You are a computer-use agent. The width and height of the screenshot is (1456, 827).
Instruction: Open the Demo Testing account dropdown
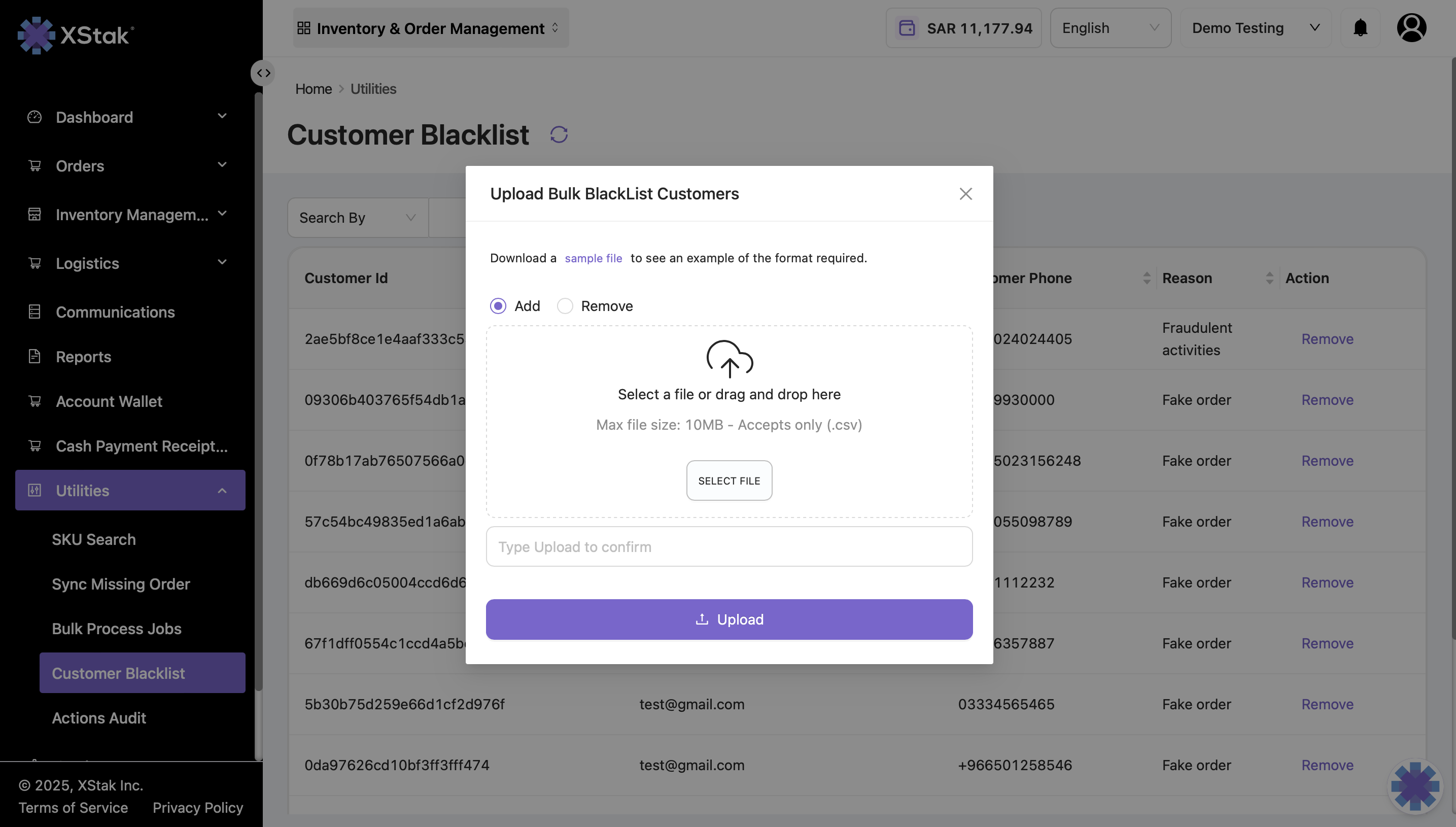click(x=1255, y=28)
